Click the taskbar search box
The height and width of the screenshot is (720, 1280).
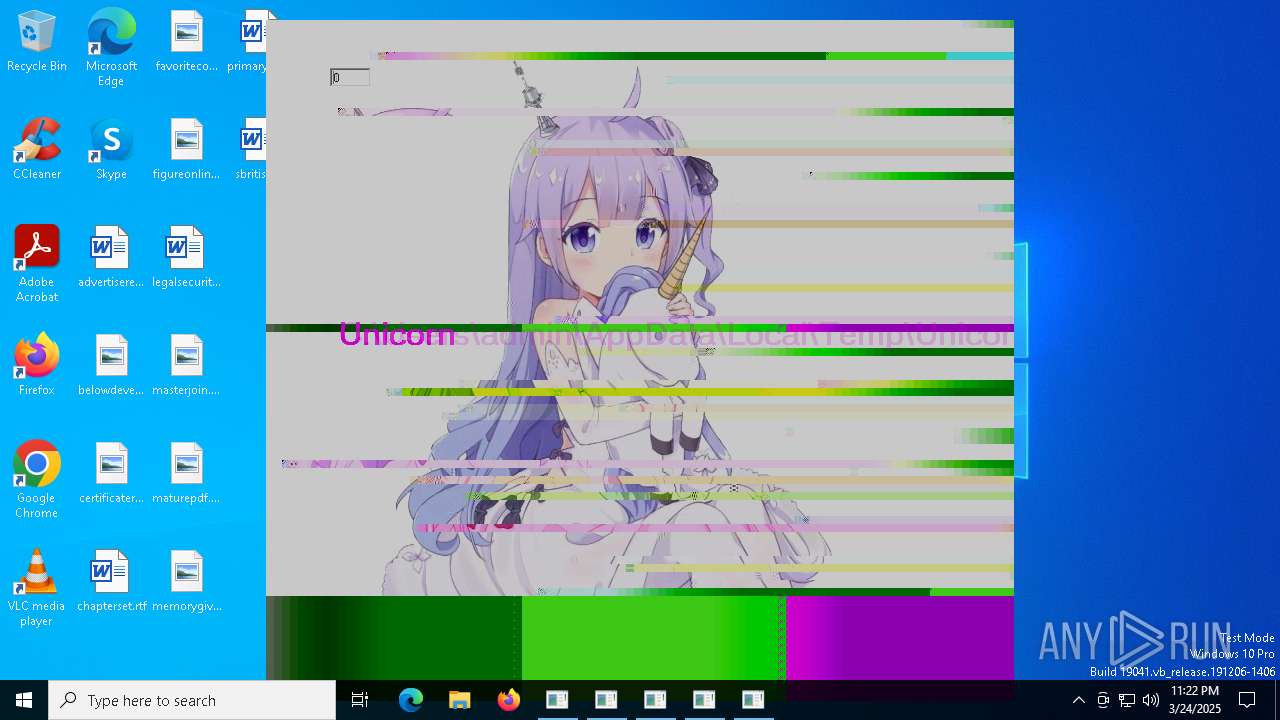coord(192,700)
